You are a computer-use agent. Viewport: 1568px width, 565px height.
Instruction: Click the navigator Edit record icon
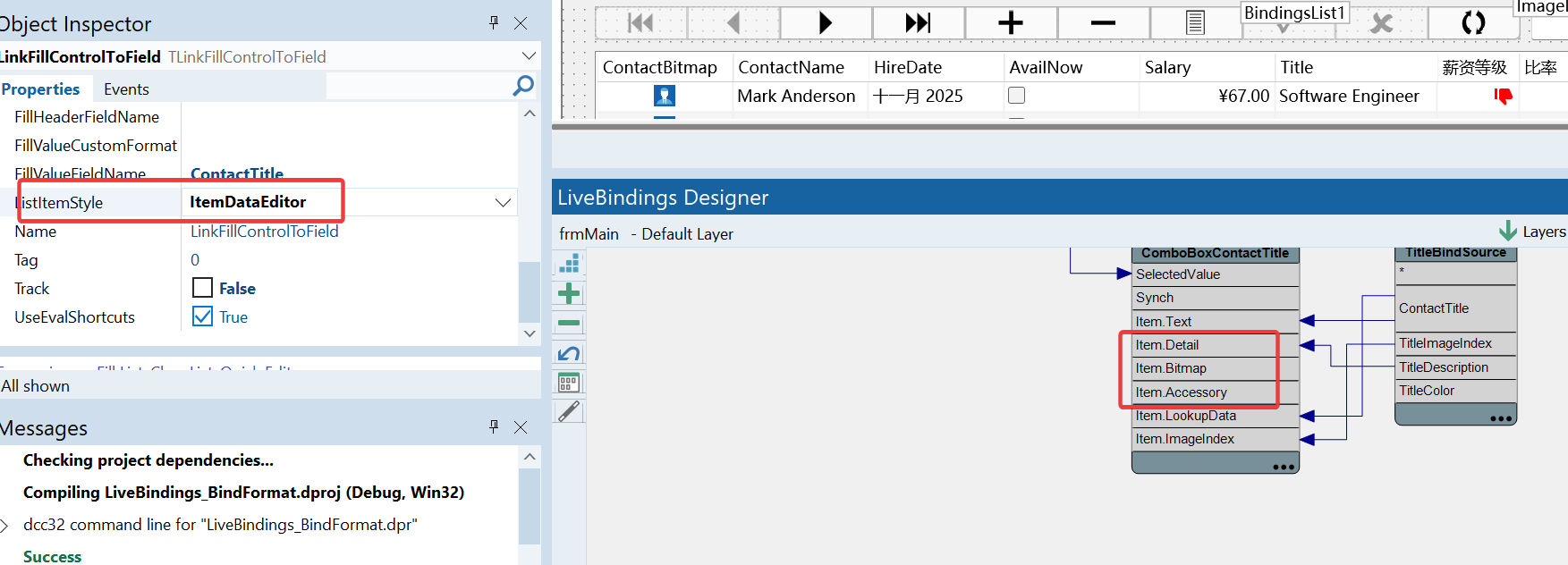click(x=1196, y=22)
